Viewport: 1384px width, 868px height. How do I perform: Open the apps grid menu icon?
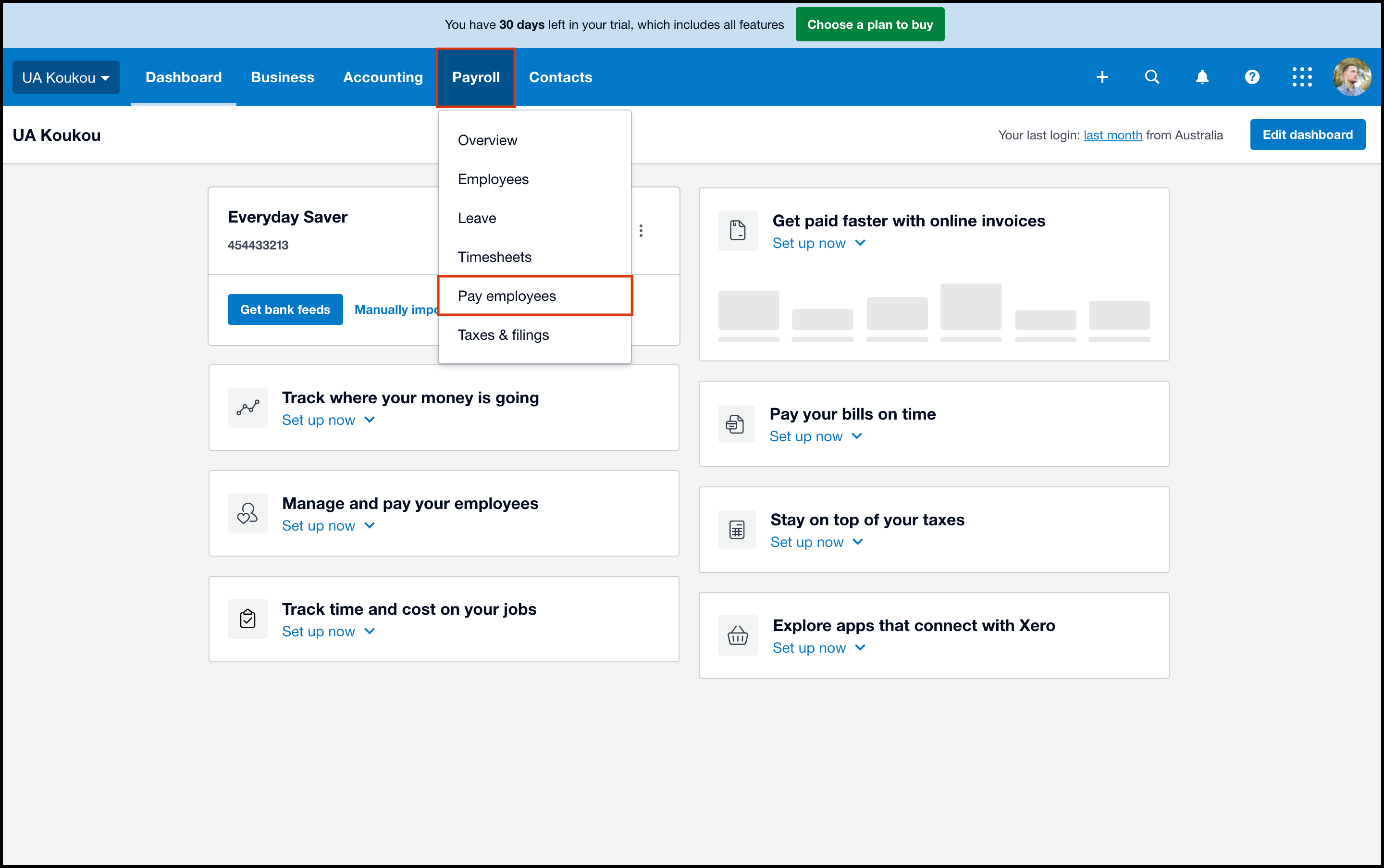tap(1301, 77)
